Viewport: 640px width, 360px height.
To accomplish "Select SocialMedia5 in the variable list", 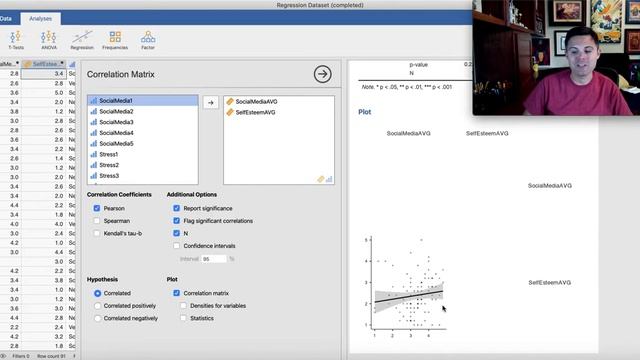I will [142, 144].
